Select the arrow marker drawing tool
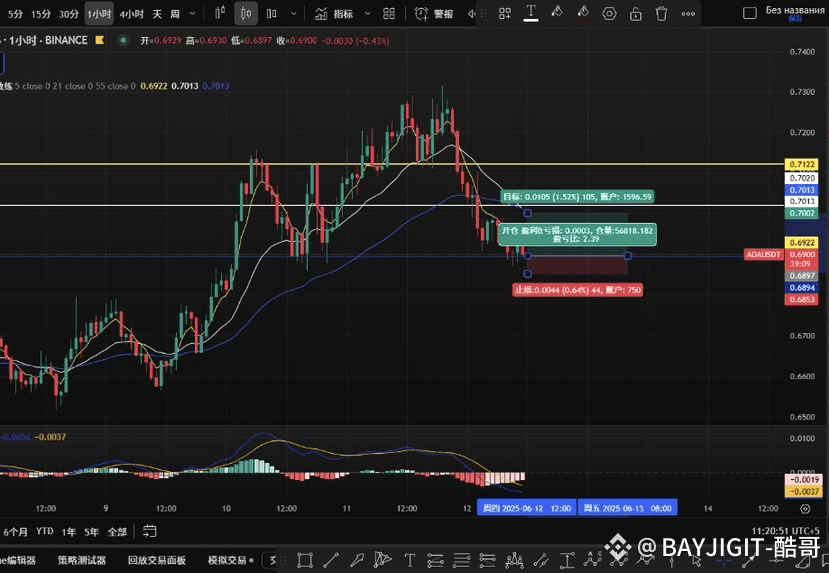The height and width of the screenshot is (573, 829). tap(357, 560)
